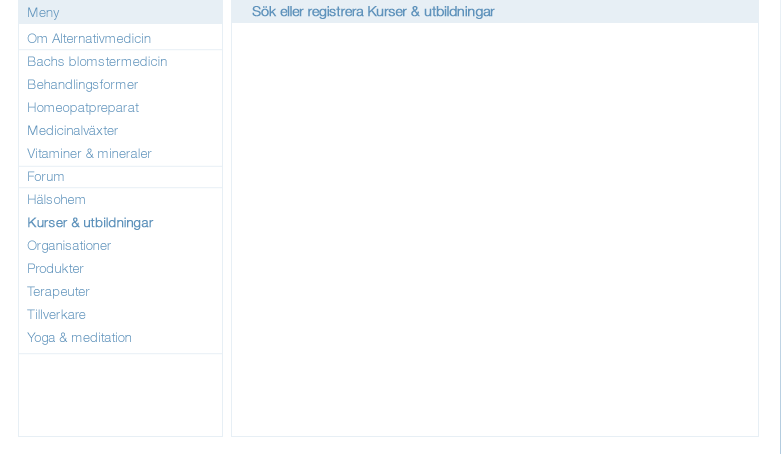Open the Forum menu entry

click(x=45, y=176)
